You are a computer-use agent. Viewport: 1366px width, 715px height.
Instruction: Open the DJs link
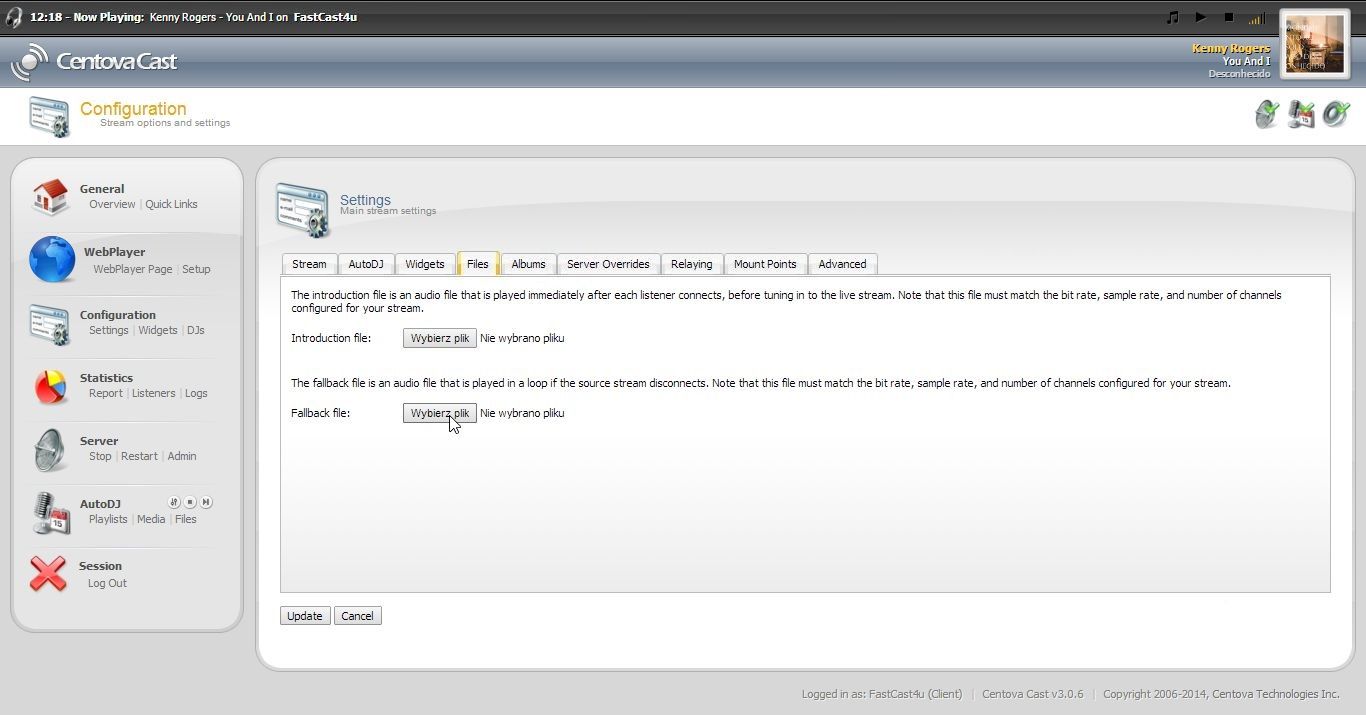196,330
